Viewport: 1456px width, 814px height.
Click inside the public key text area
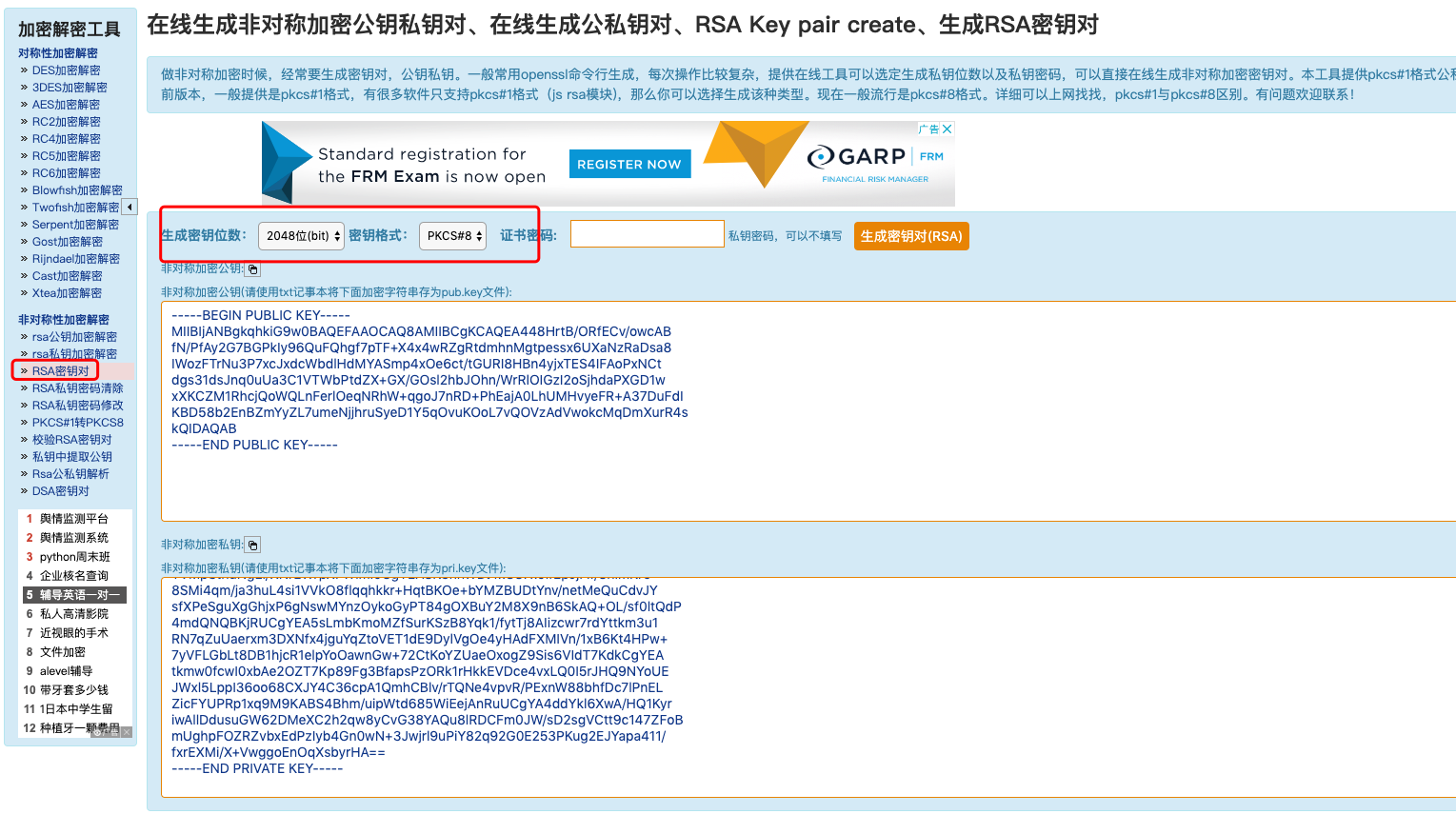click(x=808, y=411)
